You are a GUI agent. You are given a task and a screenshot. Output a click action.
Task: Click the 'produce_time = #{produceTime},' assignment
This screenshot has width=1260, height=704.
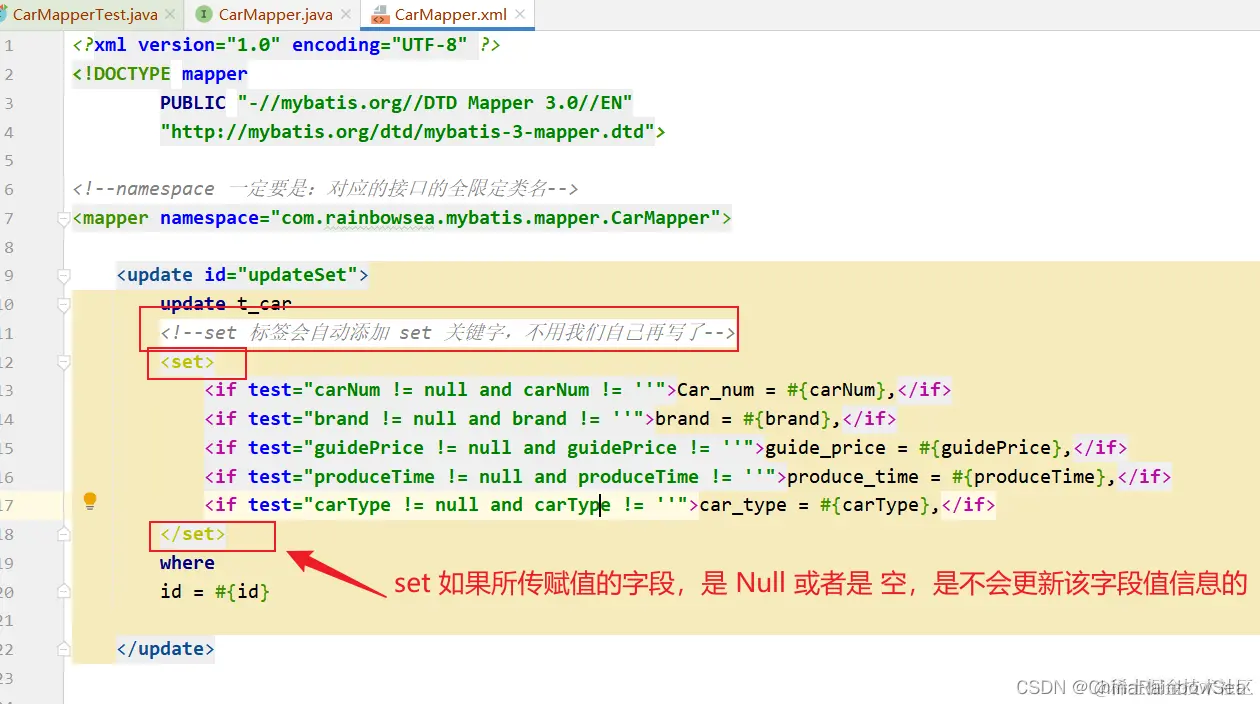click(952, 477)
